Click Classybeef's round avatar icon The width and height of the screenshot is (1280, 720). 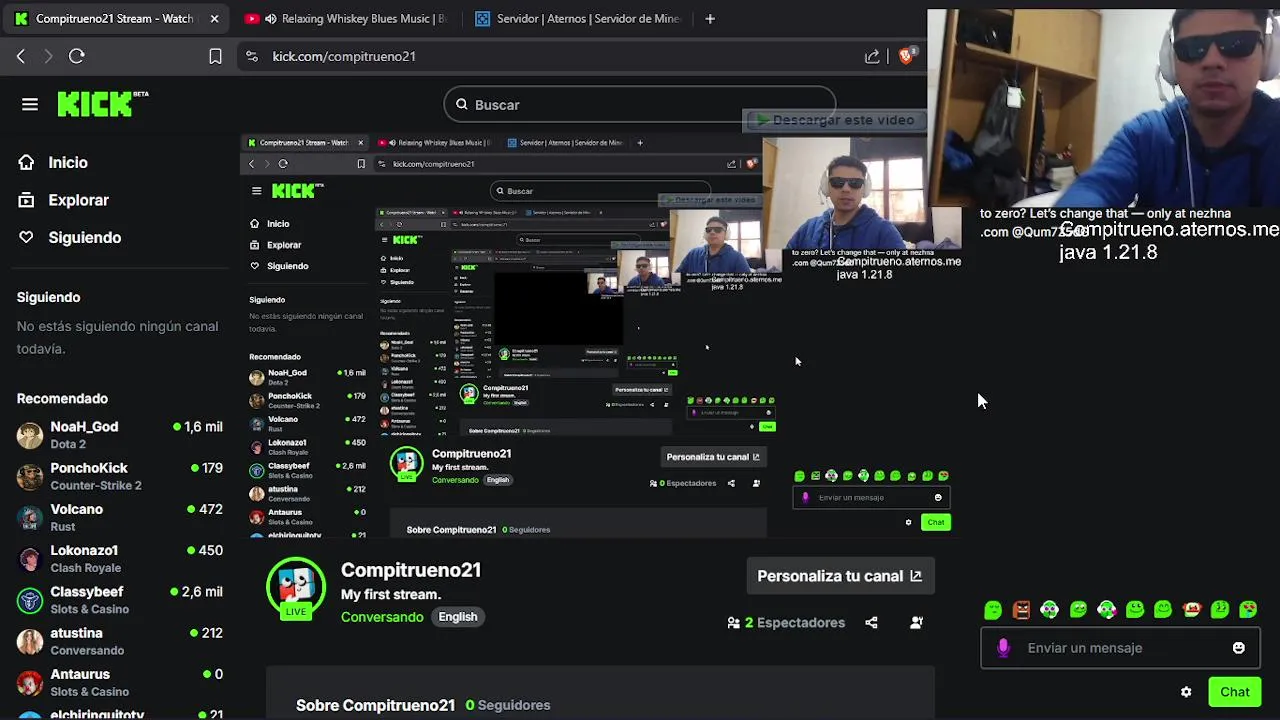tap(30, 600)
